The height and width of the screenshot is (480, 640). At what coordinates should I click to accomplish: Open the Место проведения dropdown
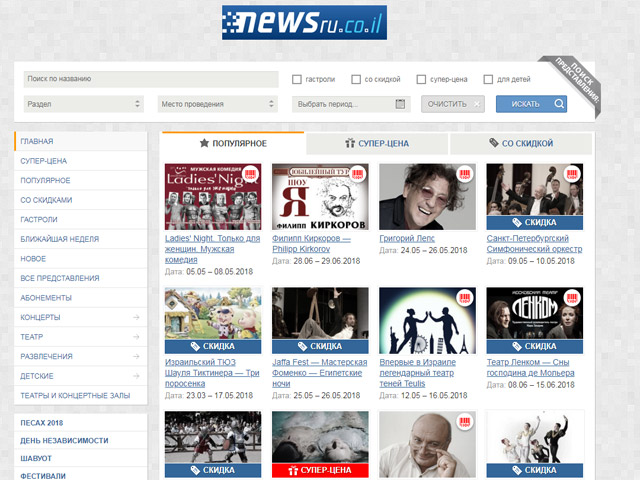click(x=218, y=104)
